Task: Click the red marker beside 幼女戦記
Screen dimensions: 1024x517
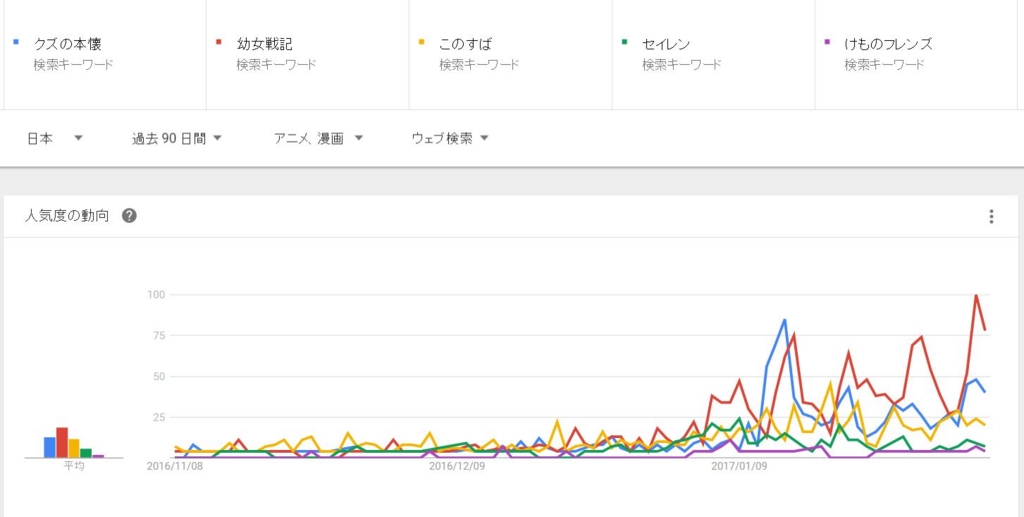Action: [219, 42]
